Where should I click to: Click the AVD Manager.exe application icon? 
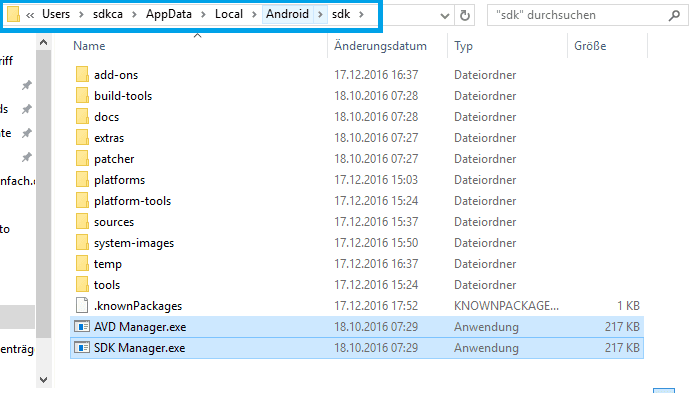(82, 327)
